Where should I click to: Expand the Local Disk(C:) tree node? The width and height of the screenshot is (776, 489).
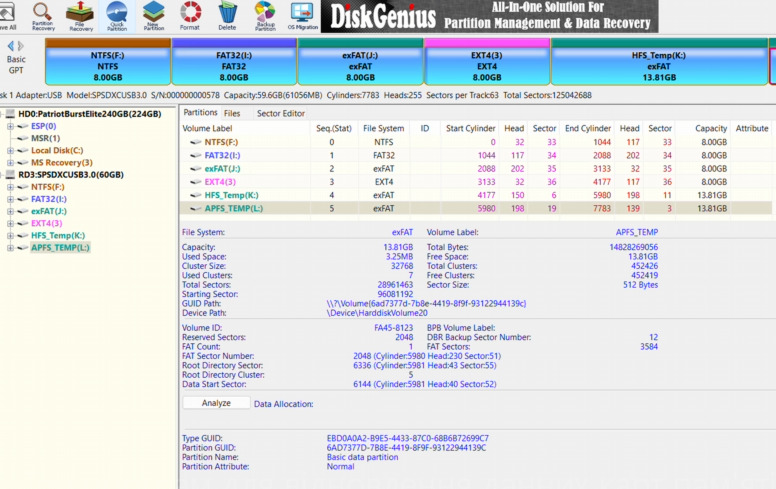(x=10, y=150)
